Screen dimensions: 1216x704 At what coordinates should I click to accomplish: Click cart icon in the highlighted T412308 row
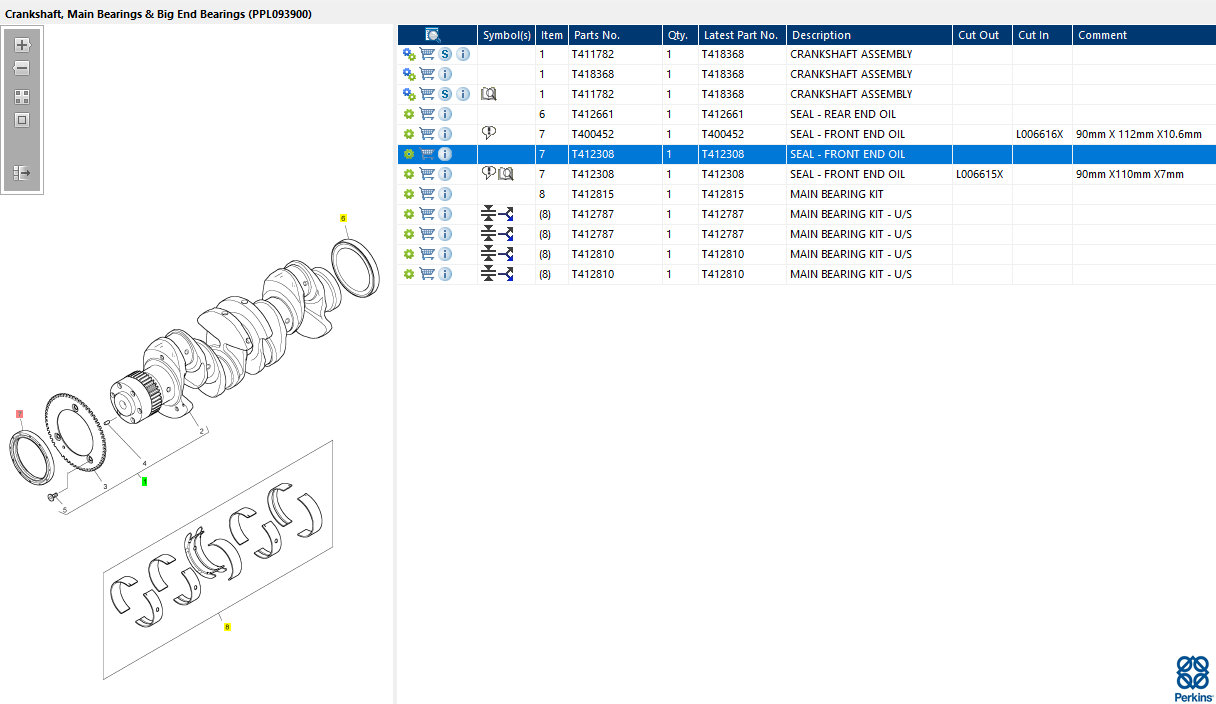pos(427,154)
